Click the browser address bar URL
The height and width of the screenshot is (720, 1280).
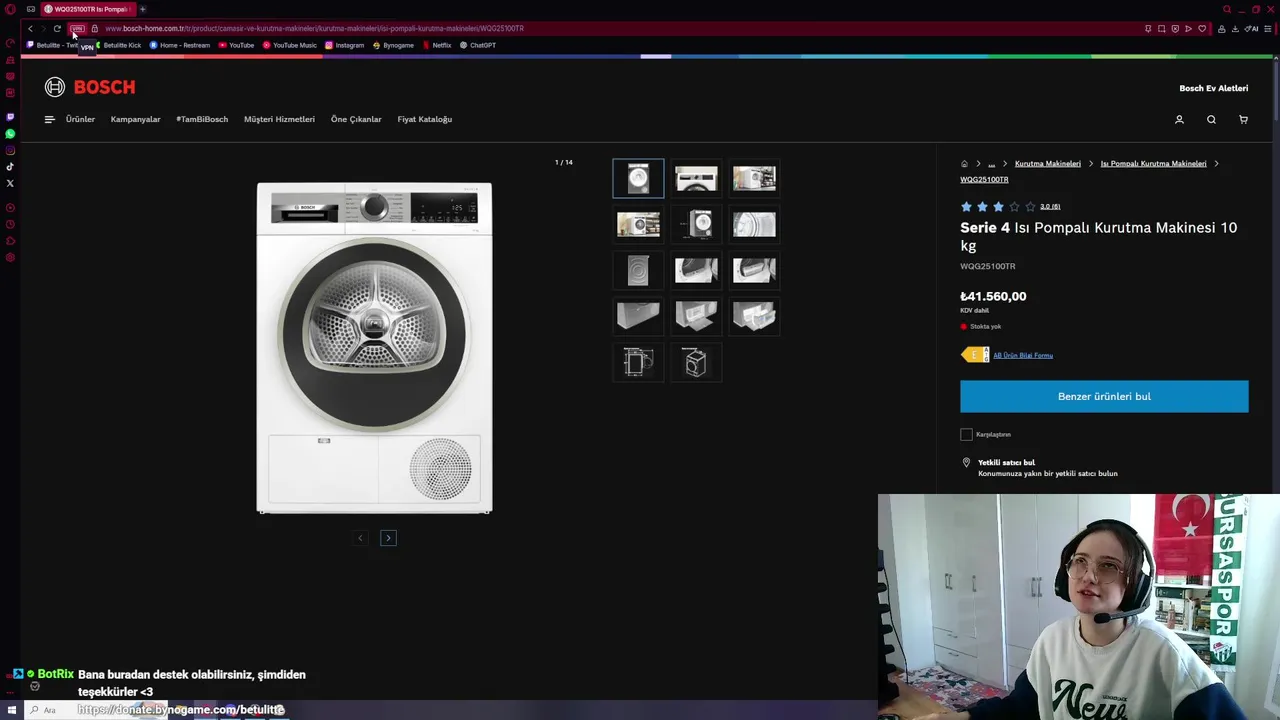click(314, 28)
